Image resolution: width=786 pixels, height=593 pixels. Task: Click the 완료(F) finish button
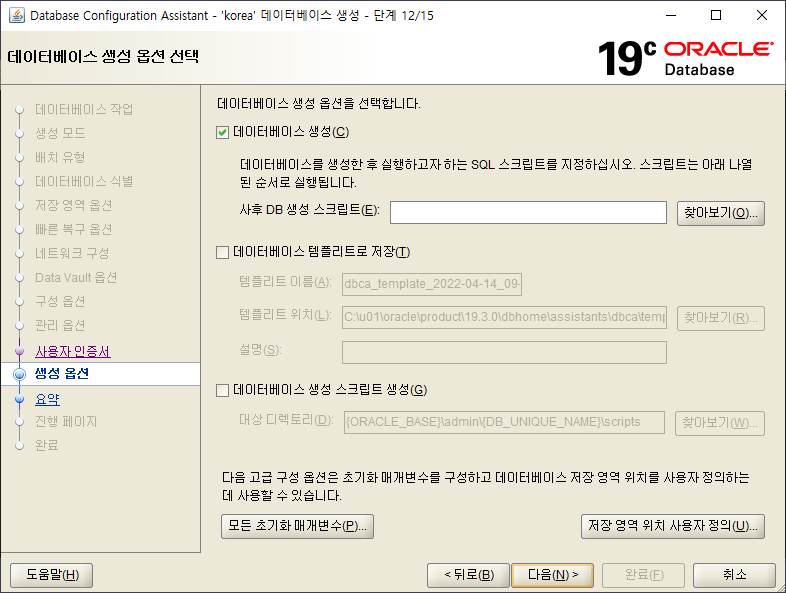pyautogui.click(x=644, y=575)
